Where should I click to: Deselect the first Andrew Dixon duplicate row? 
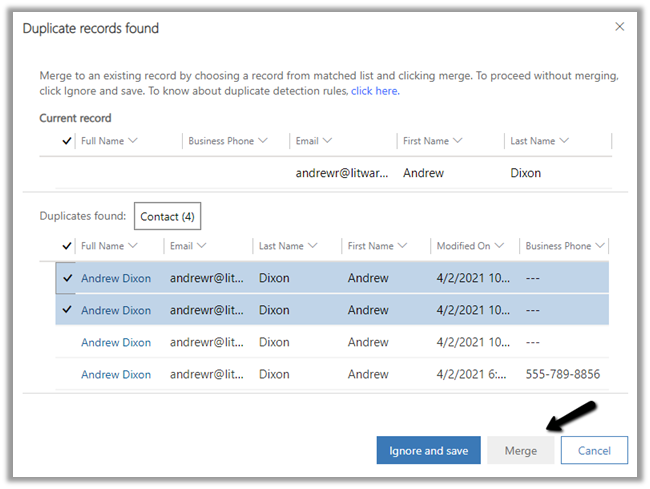pos(67,279)
